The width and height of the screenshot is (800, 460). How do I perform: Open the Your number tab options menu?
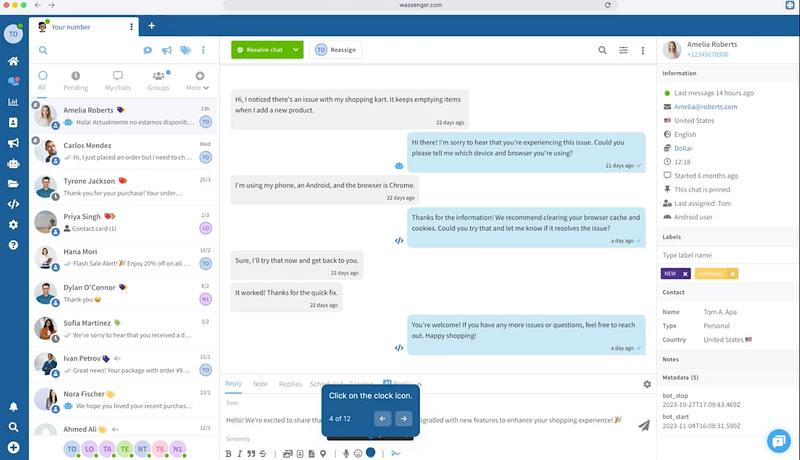(131, 26)
